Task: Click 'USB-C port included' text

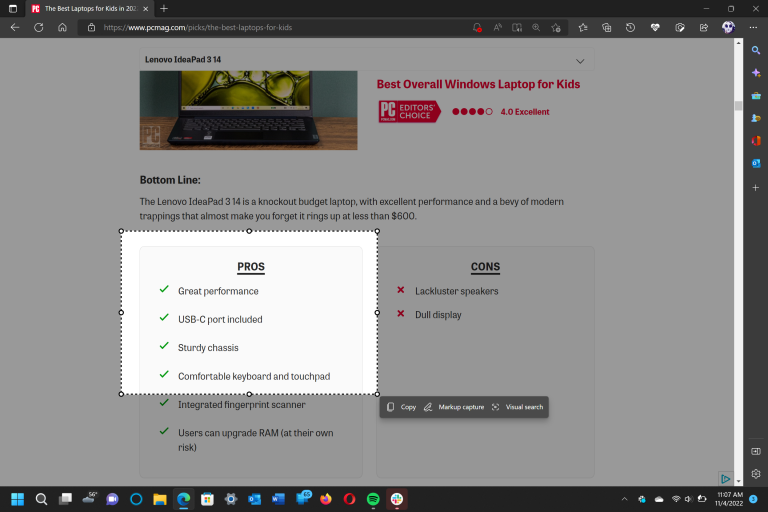Action: (x=220, y=319)
